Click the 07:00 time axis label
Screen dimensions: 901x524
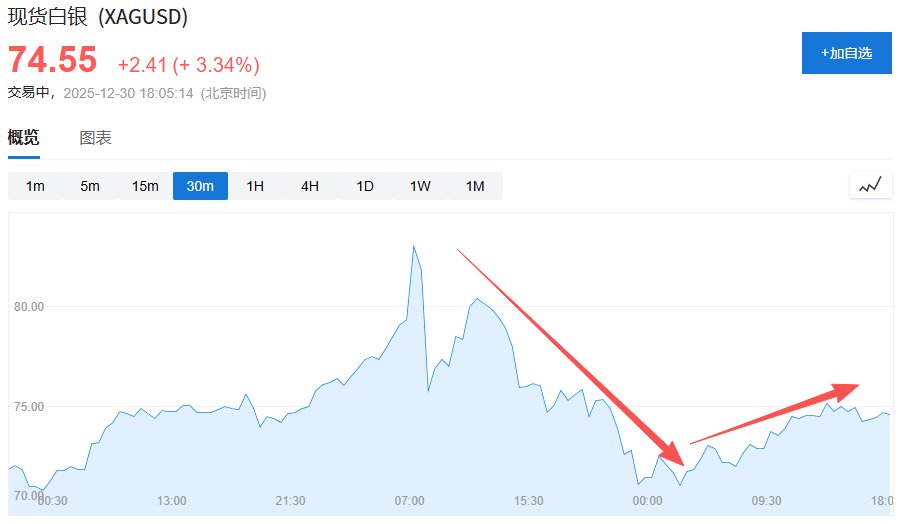(x=410, y=500)
